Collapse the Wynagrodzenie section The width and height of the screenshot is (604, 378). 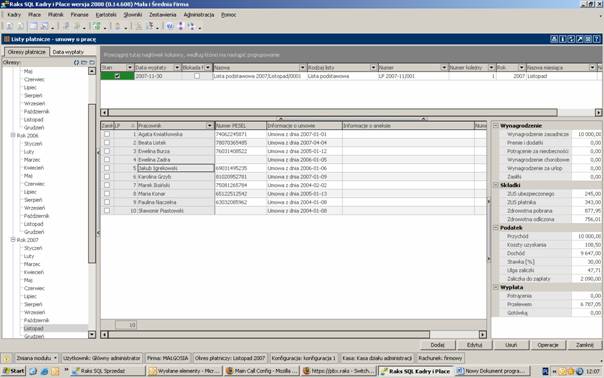tap(496, 126)
